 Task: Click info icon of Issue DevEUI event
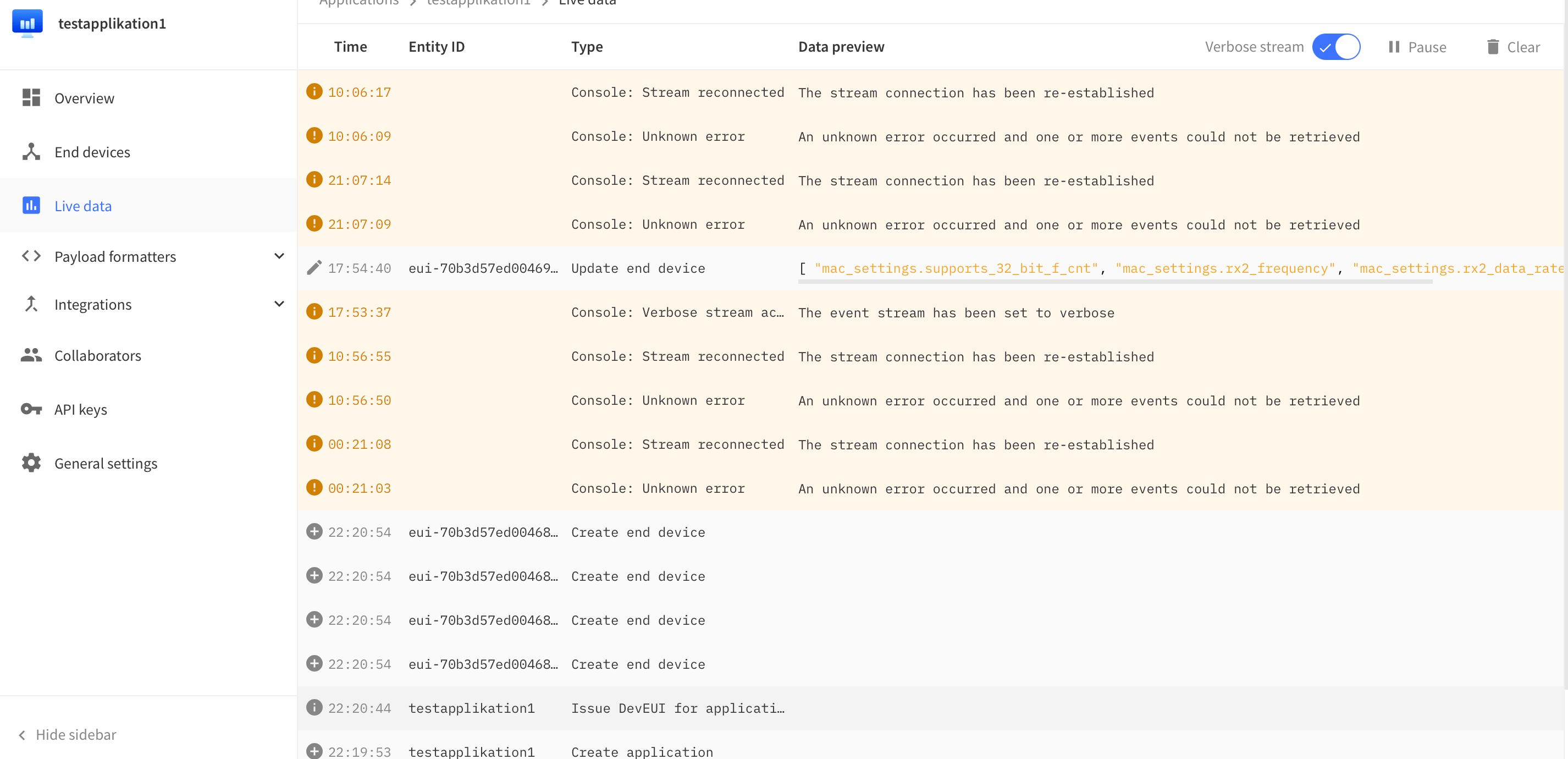tap(314, 708)
